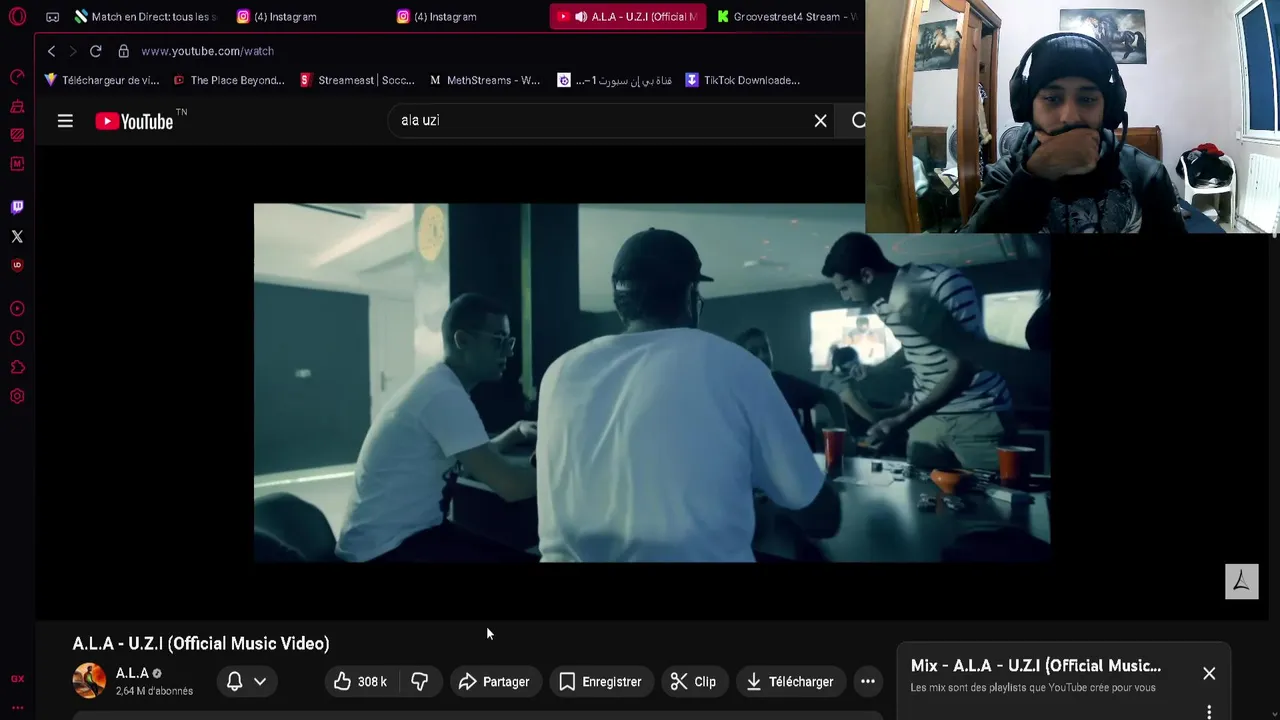This screenshot has width=1280, height=720.
Task: Click the Télécharger download button
Action: (x=791, y=681)
